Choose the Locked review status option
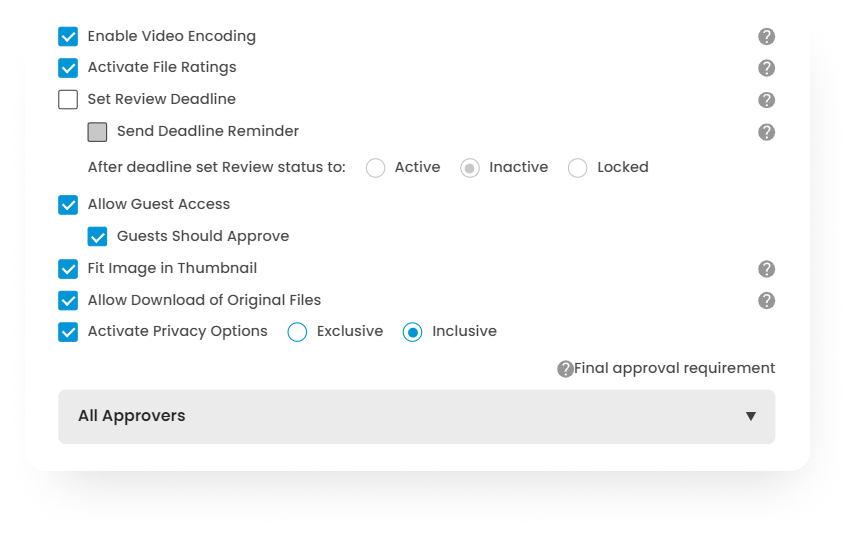 (x=578, y=168)
